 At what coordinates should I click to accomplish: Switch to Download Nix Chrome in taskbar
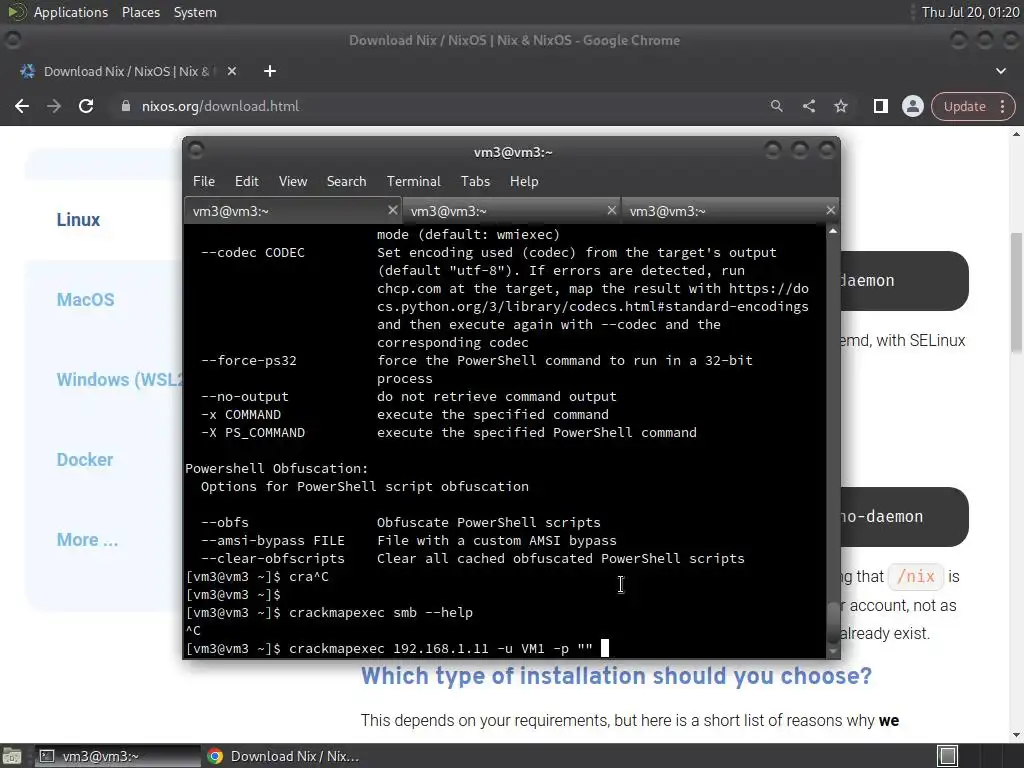(283, 756)
